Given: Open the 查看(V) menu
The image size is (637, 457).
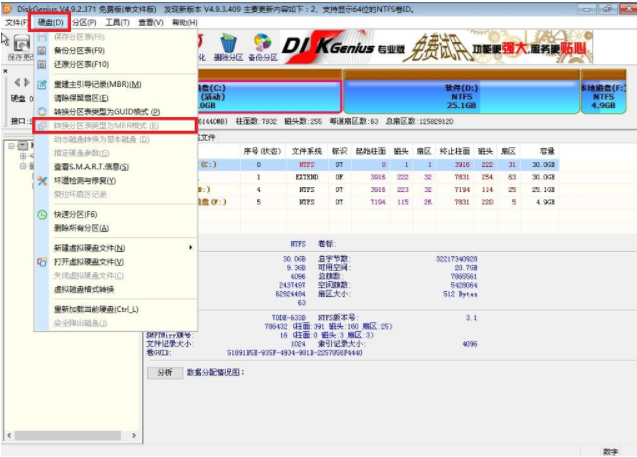Looking at the screenshot, I should [x=150, y=22].
